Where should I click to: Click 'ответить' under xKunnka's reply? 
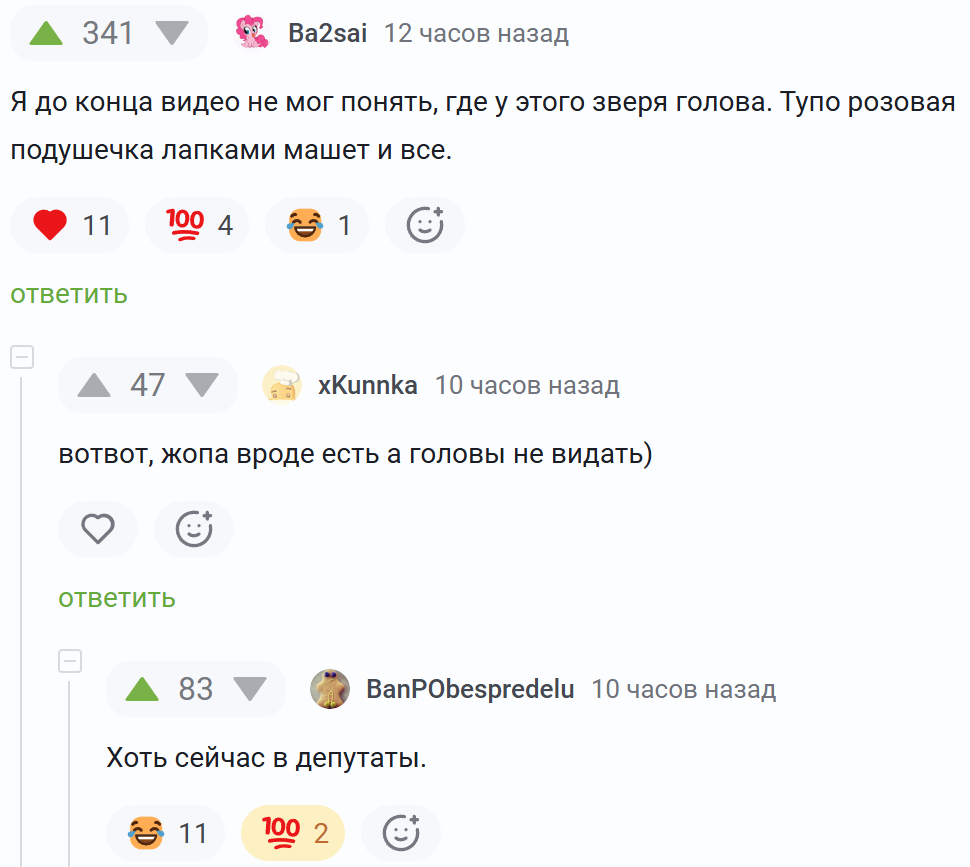tap(117, 598)
